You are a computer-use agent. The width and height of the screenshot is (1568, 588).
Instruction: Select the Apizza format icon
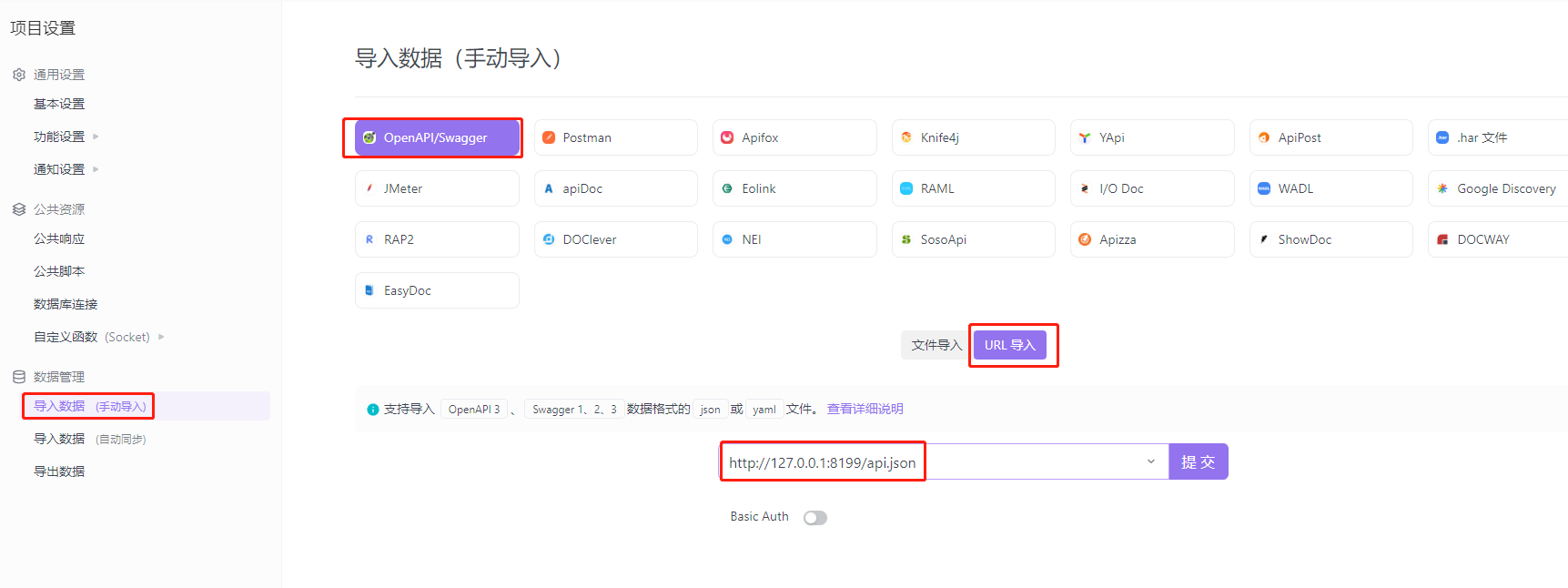[1085, 239]
